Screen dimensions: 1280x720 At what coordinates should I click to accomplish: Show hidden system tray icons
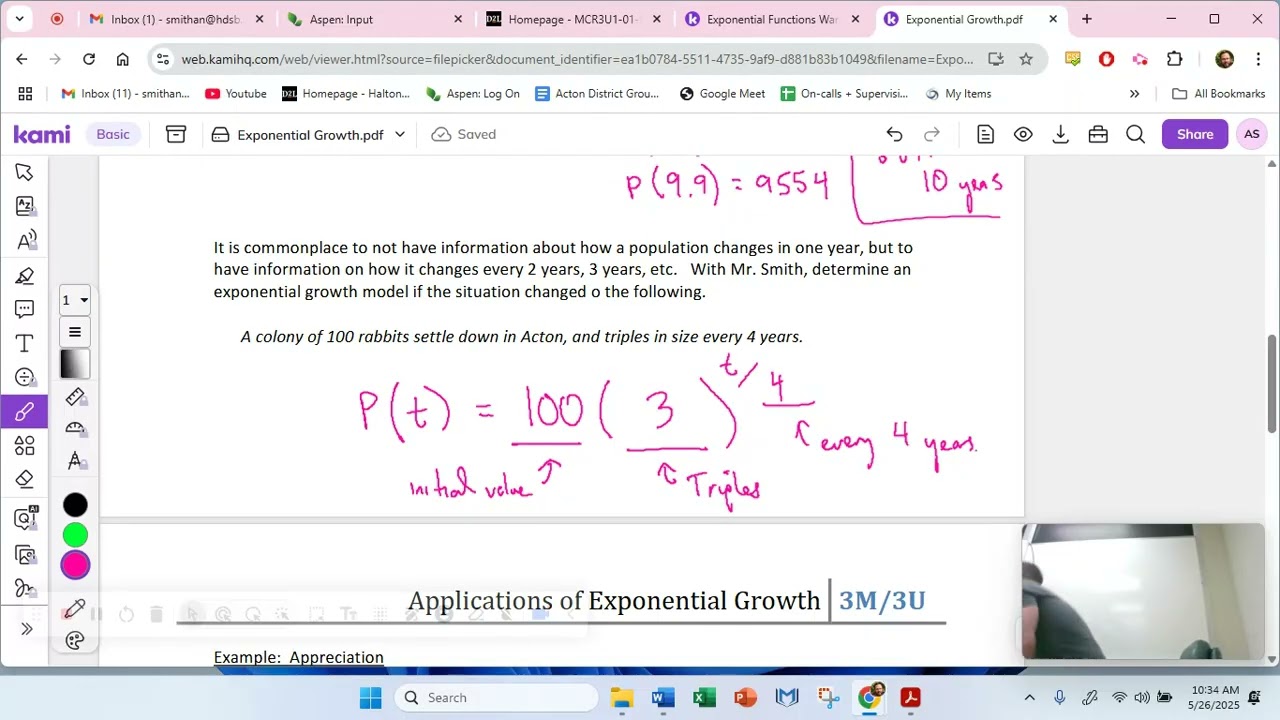pyautogui.click(x=1029, y=698)
